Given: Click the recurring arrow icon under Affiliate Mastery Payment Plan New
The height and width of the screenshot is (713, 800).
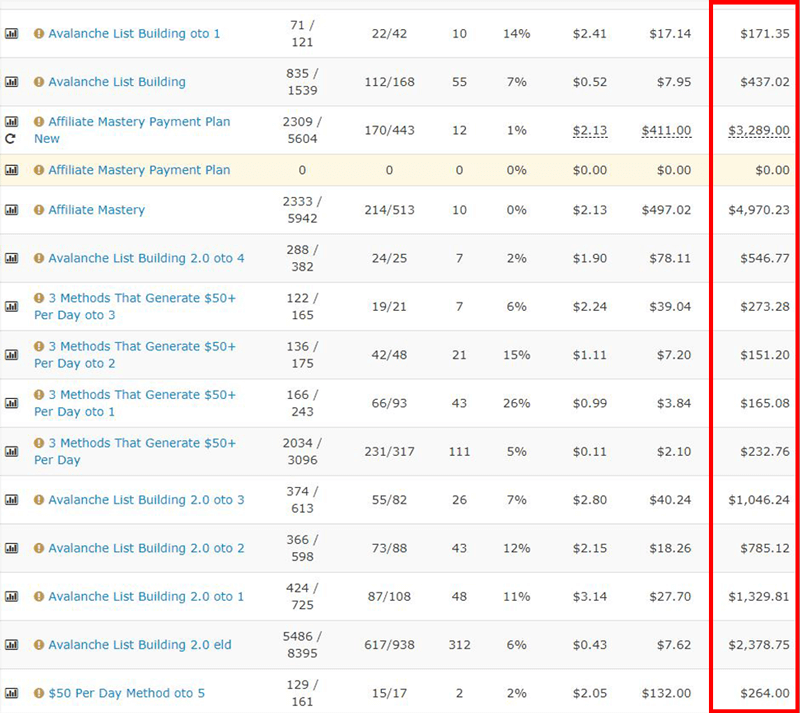Looking at the screenshot, I should [x=11, y=138].
